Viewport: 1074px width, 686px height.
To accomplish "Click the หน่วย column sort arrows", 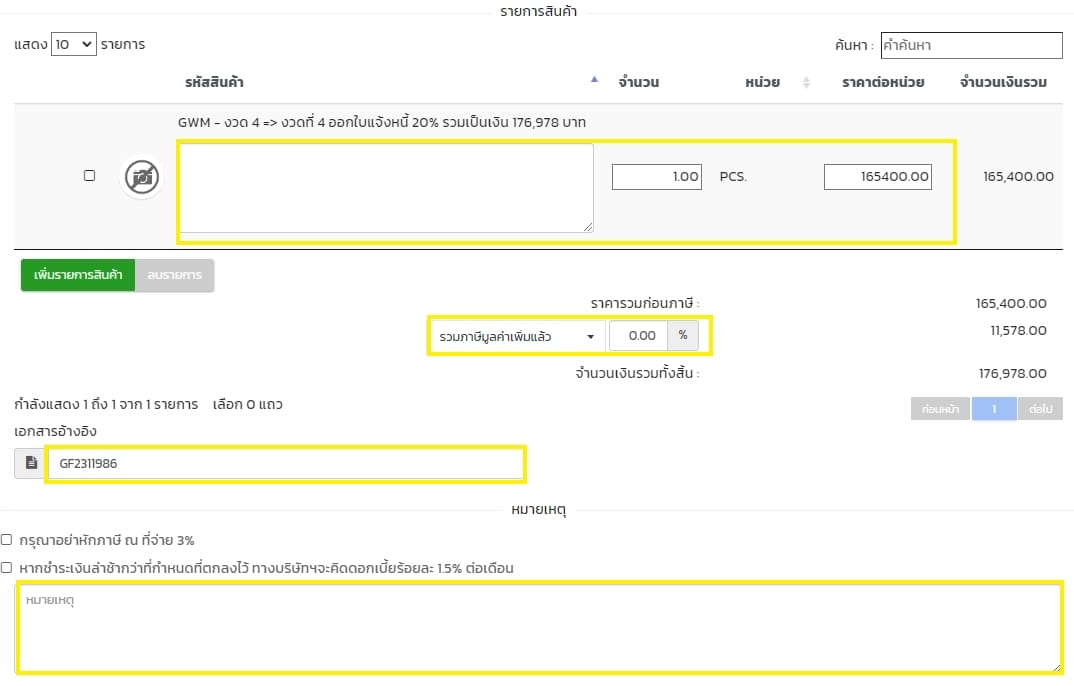I will pos(806,83).
